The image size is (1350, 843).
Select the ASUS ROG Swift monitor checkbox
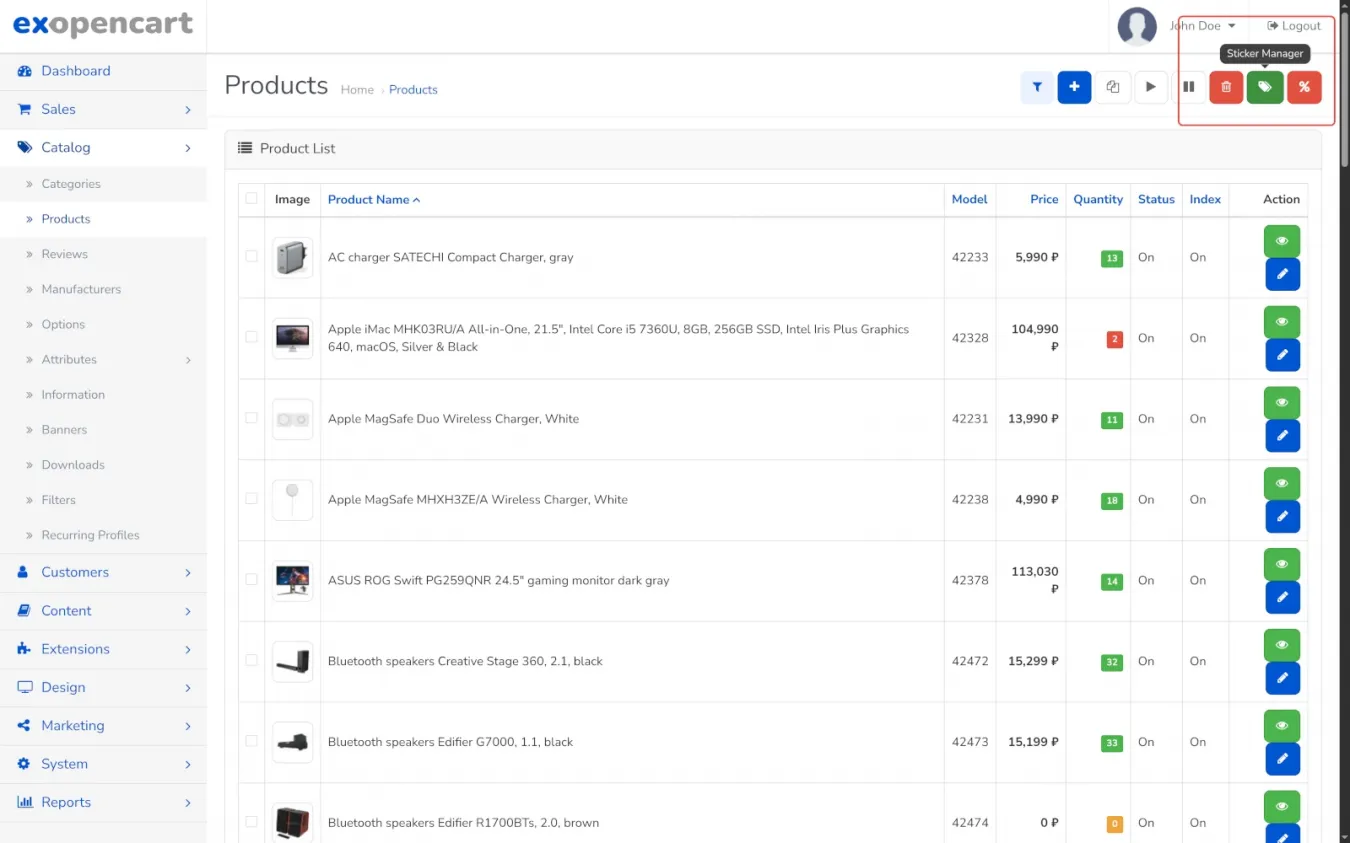point(251,580)
